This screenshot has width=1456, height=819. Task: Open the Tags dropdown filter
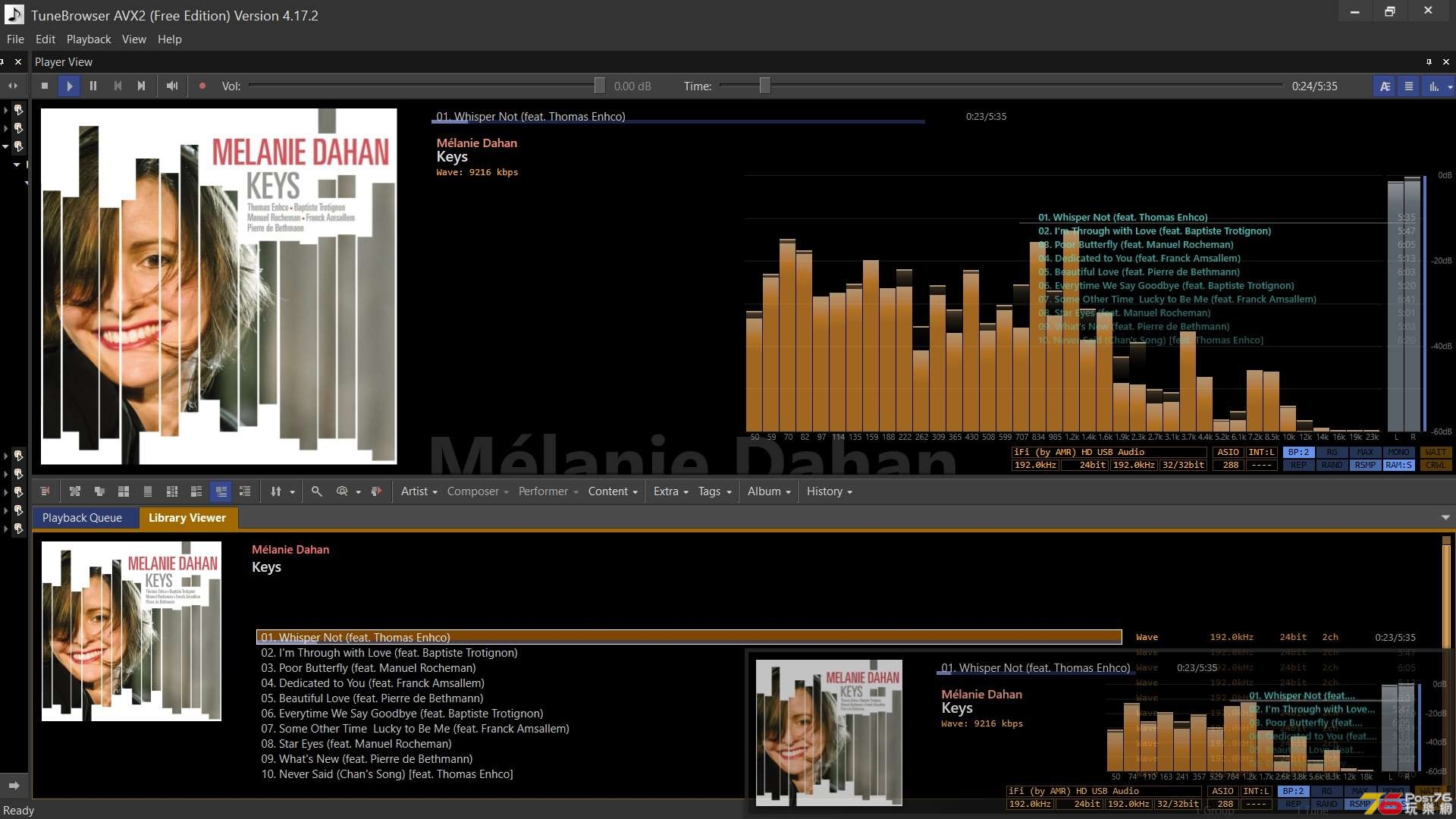click(715, 491)
